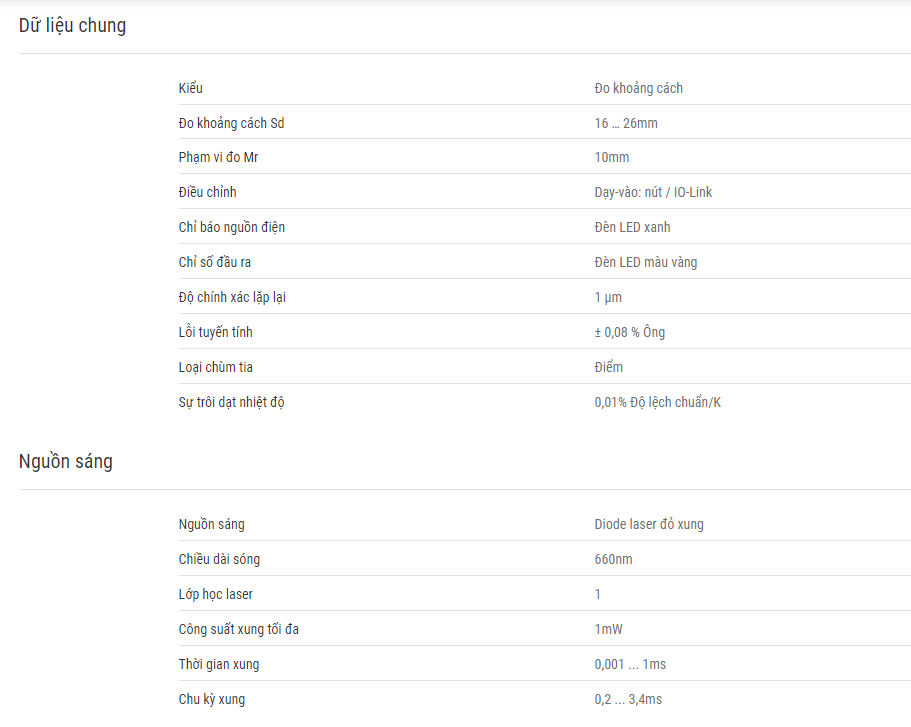Click the "Độ chính xác lặp lại" label

232,298
